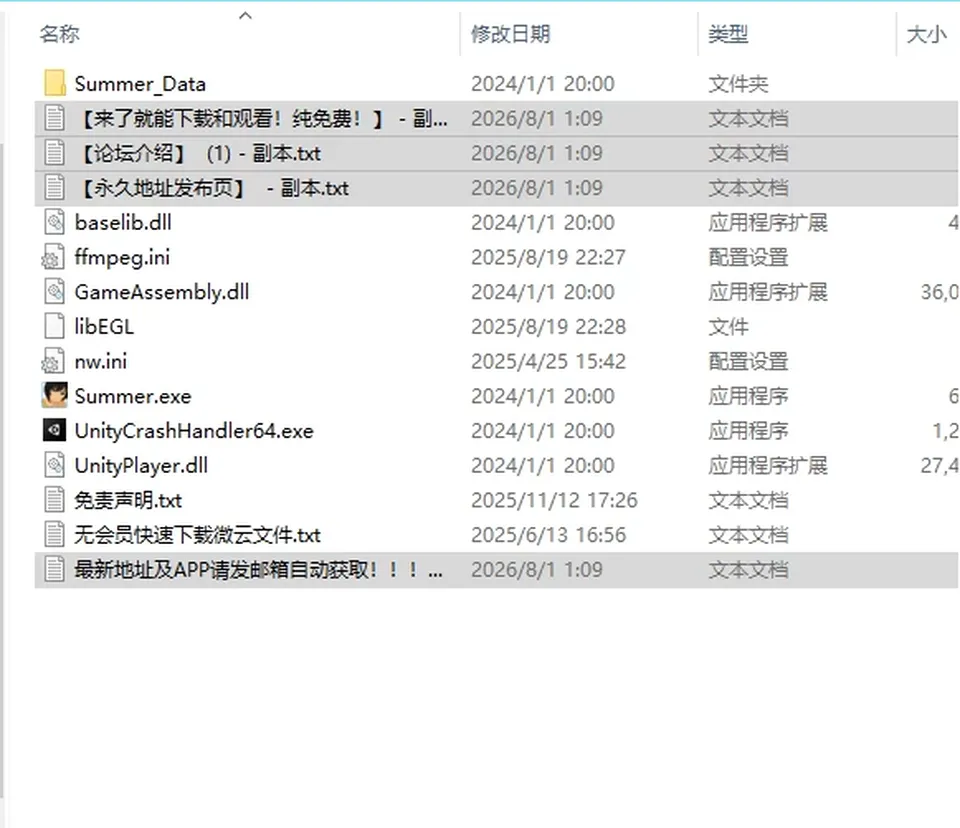Select the nw.ini config file icon
The image size is (960, 828).
(x=53, y=361)
